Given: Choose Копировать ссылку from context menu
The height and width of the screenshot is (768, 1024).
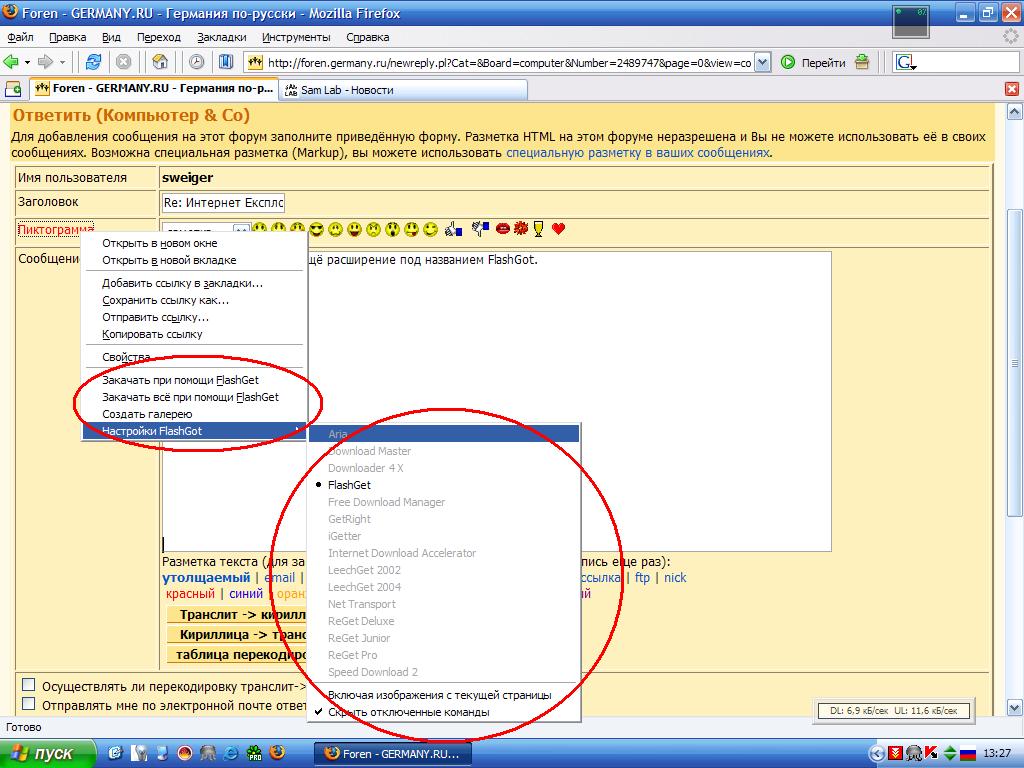Looking at the screenshot, I should tap(195, 334).
